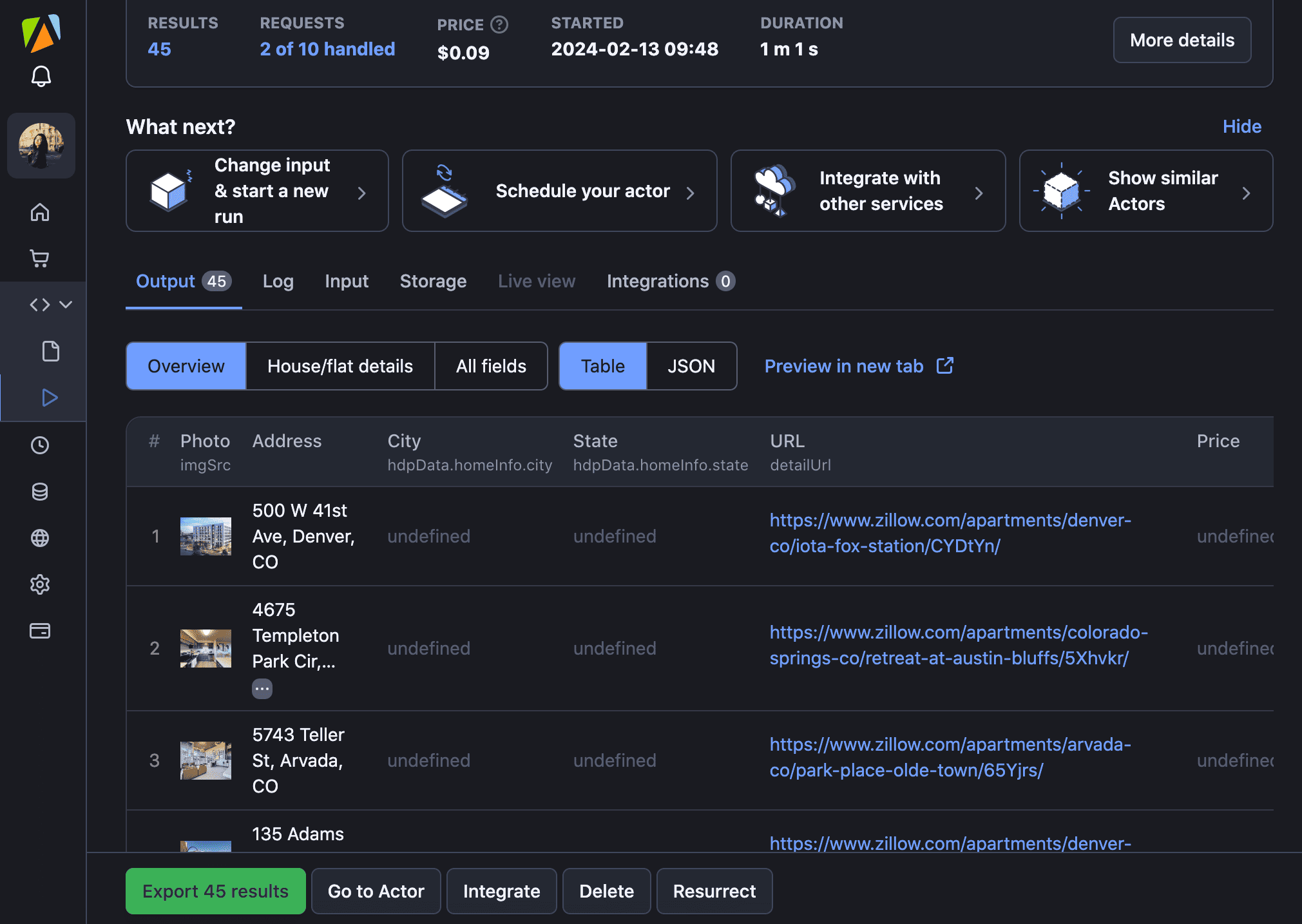
Task: Open Billing using the card icon
Action: pos(40,631)
